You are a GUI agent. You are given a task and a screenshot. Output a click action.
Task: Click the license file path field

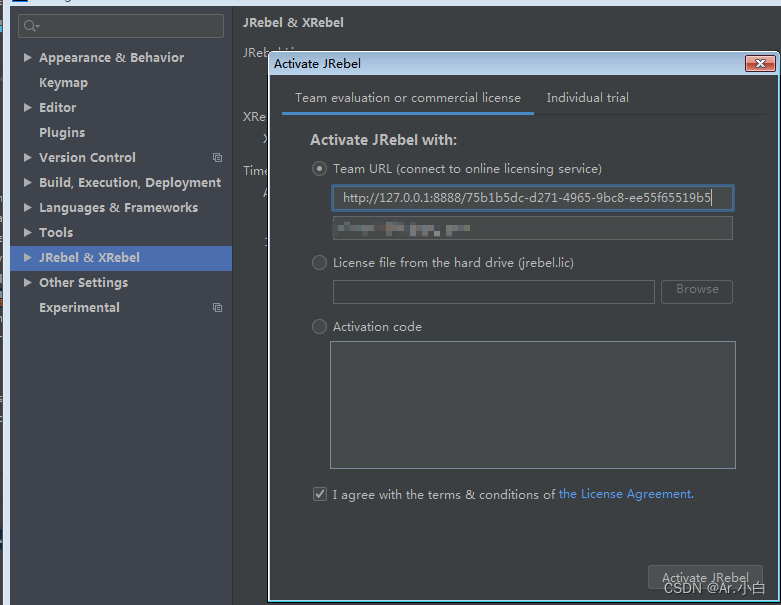coord(494,291)
